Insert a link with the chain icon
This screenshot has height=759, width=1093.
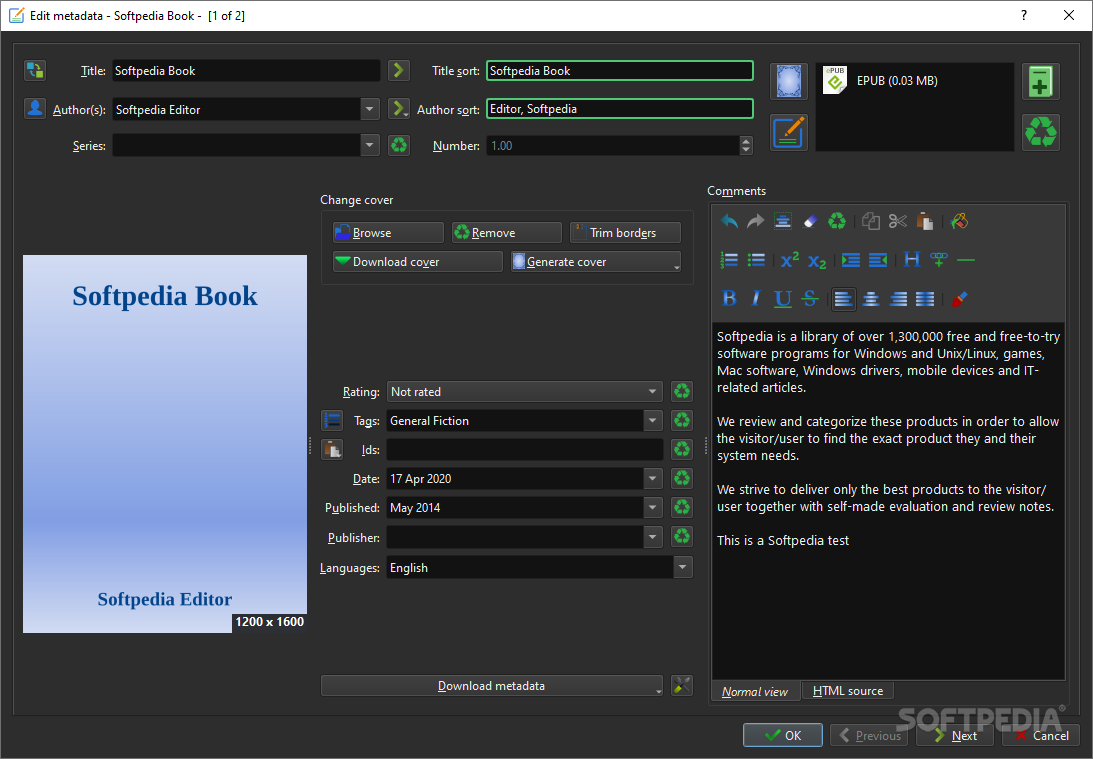point(939,260)
